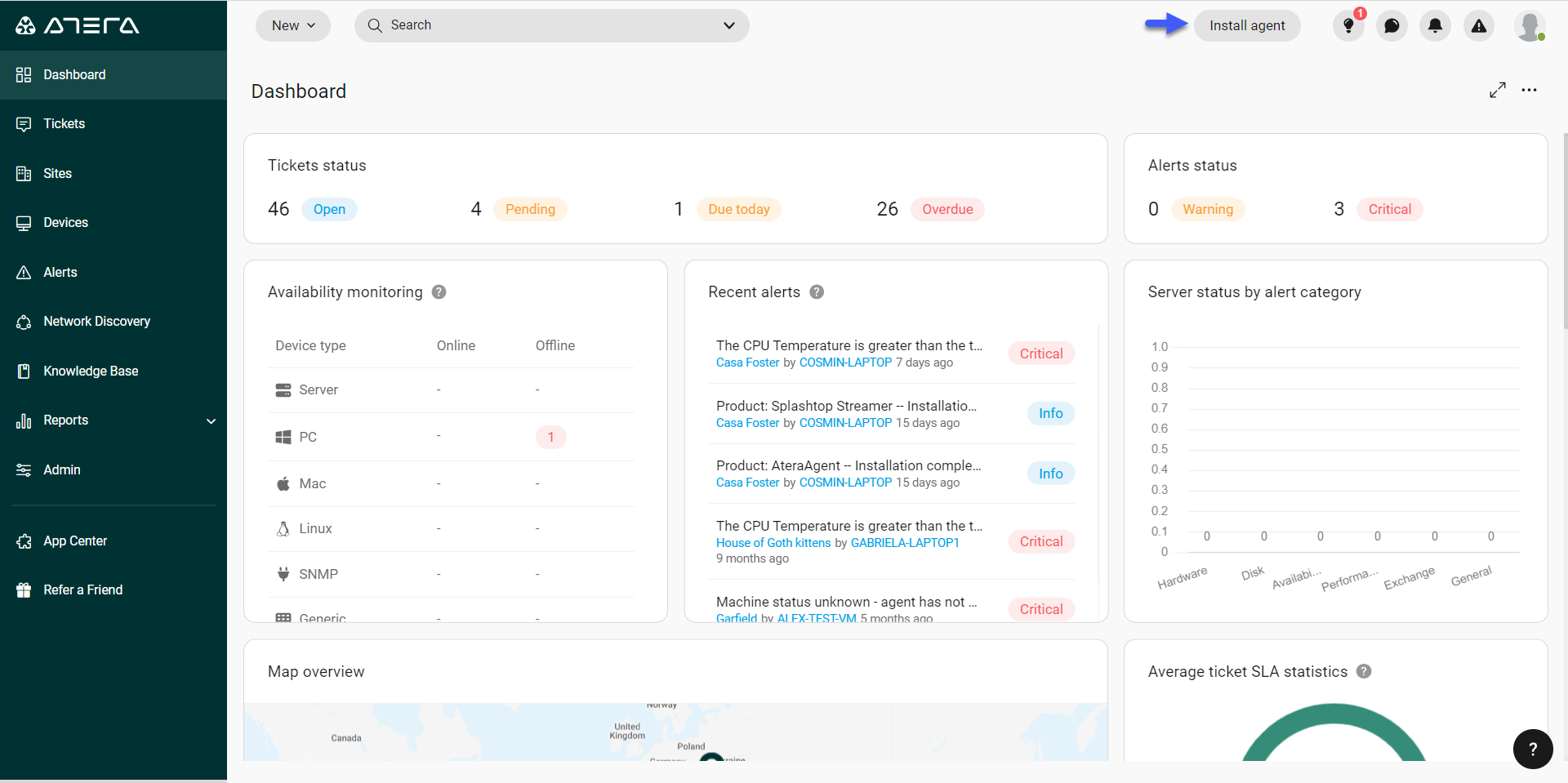Expand the Reports sidebar submenu

[x=211, y=420]
